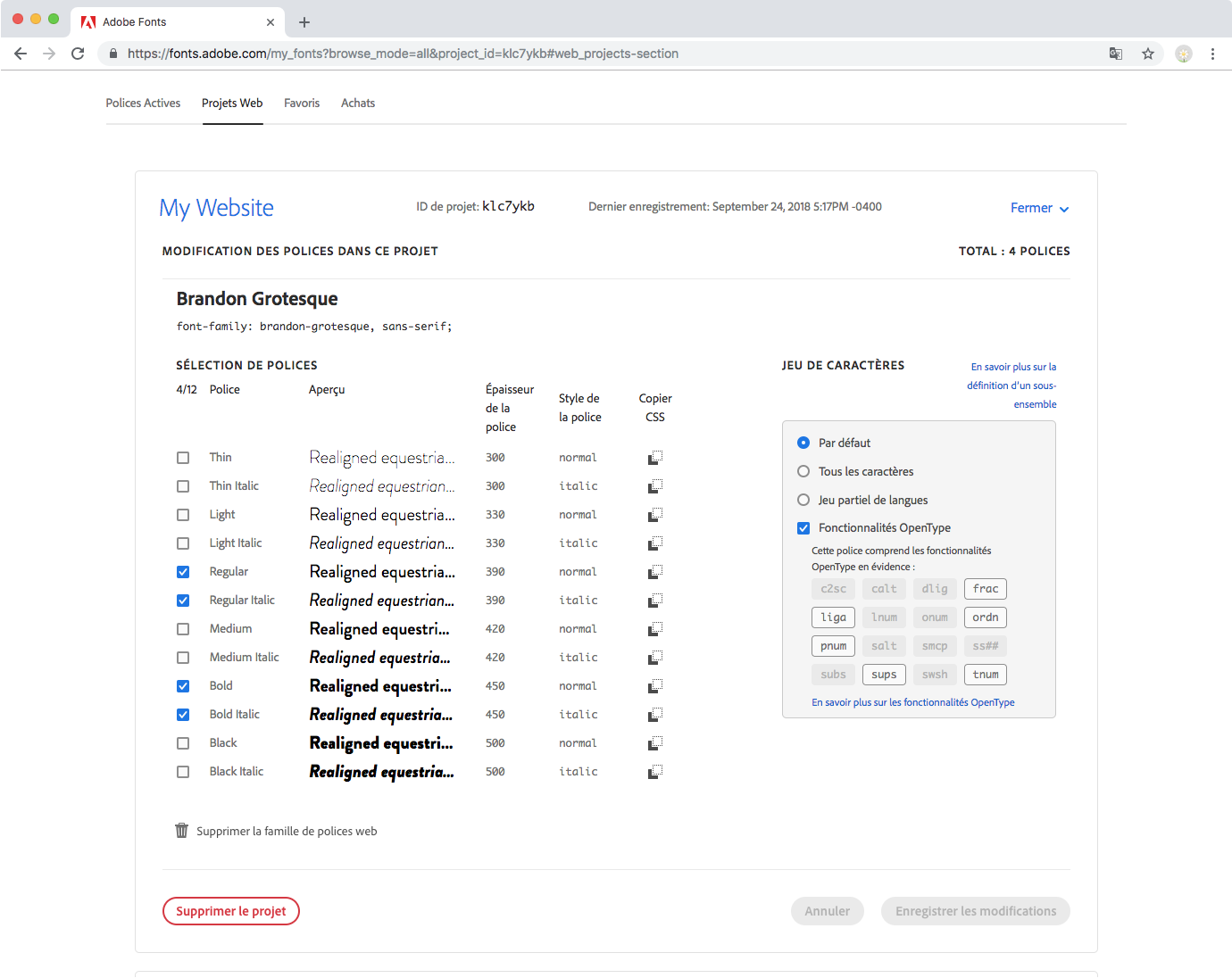Click the Supprimer le projet button
Image resolution: width=1232 pixels, height=978 pixels.
coord(231,911)
